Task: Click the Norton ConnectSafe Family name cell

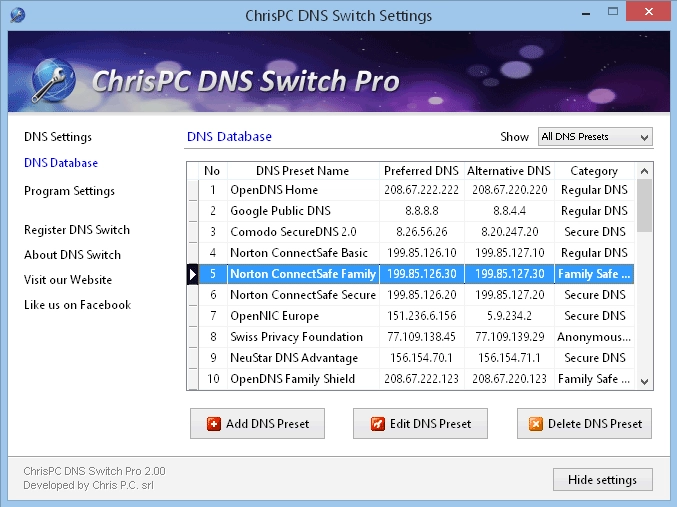Action: 303,274
